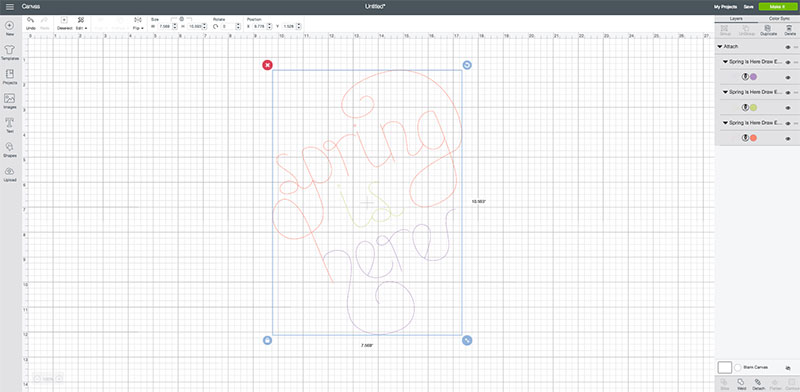The height and width of the screenshot is (392, 800).
Task: Click the lock proportions handle on selection
Action: 267,340
